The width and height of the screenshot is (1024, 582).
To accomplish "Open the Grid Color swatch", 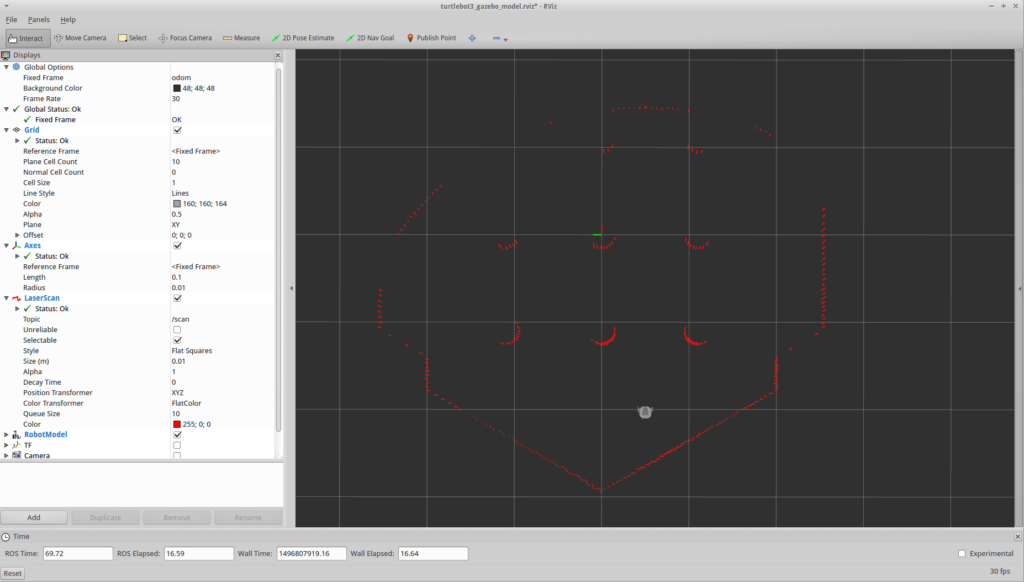I will click(176, 204).
